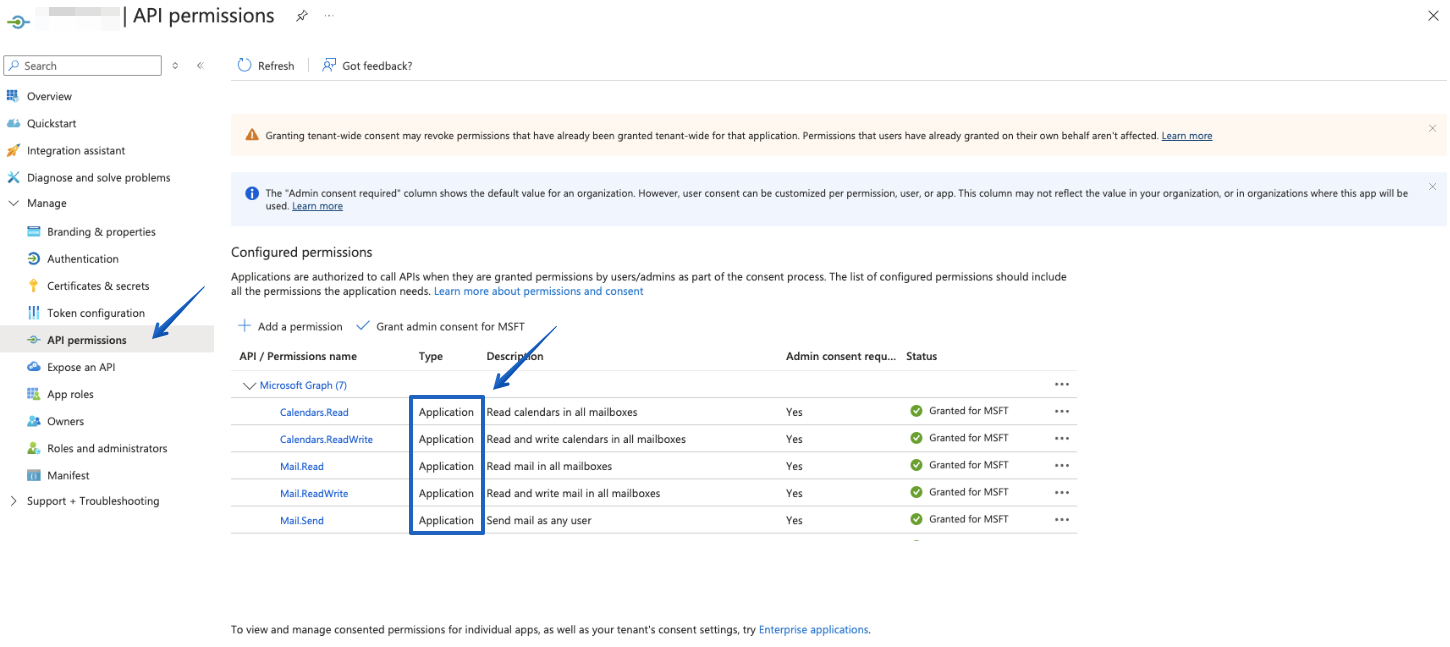Close the API permissions blade
This screenshot has height=647, width=1450.
pos(1433,16)
